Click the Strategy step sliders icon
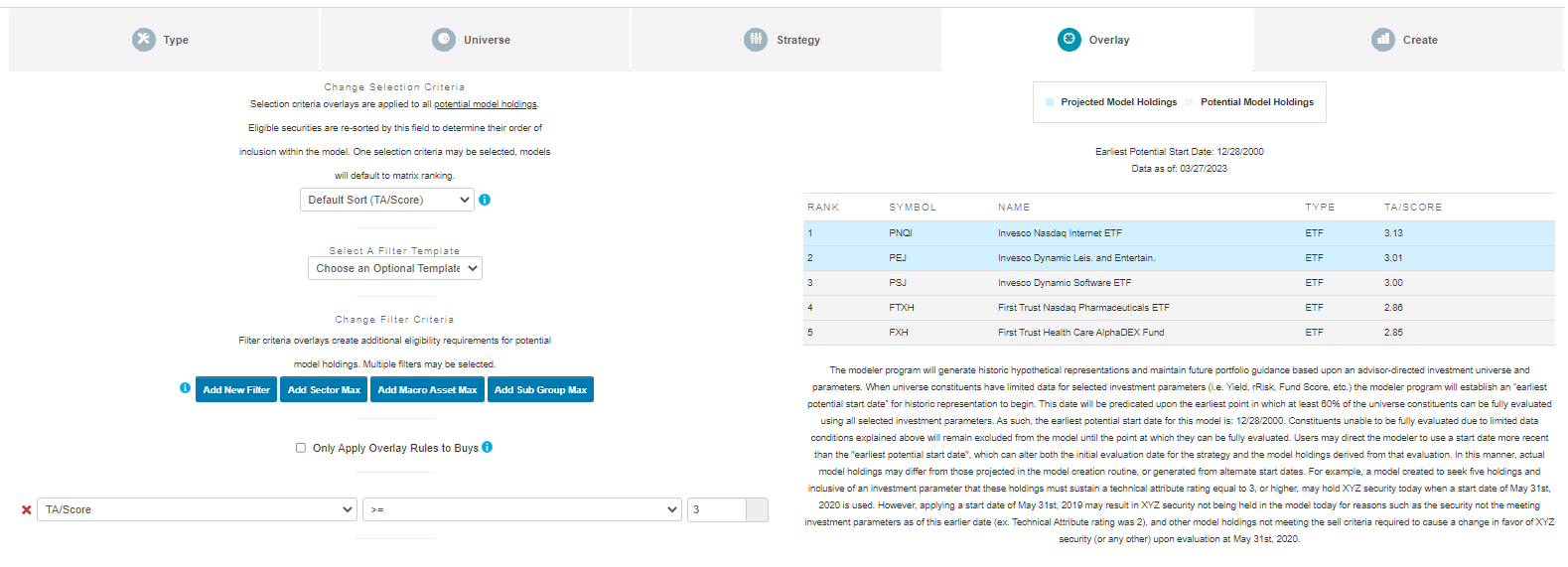Viewport: 1568px width, 567px height. [756, 40]
